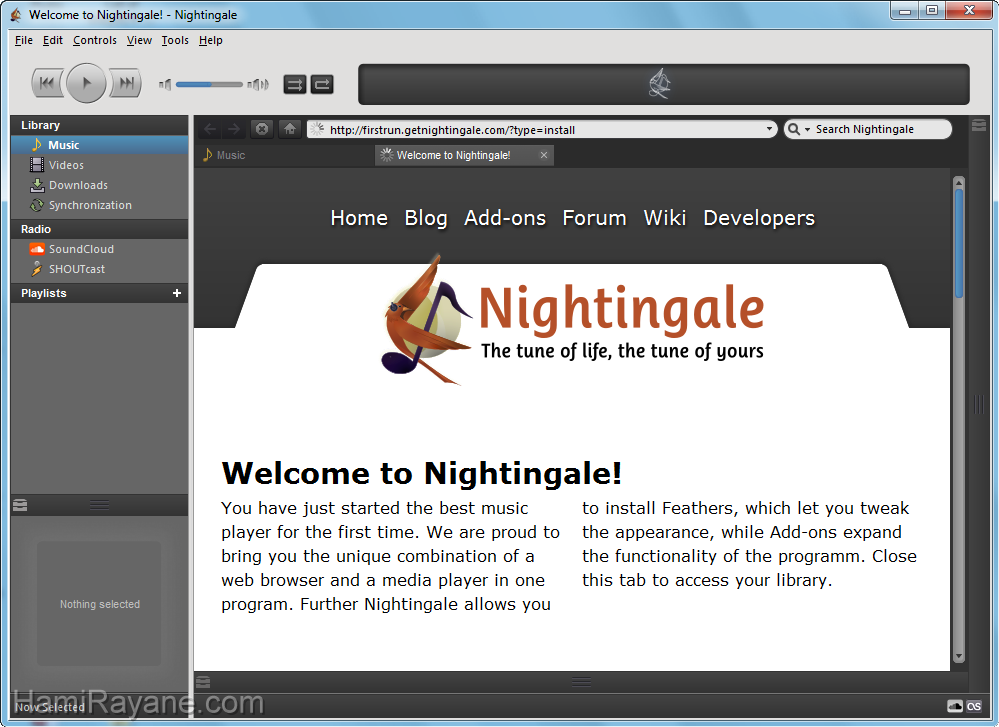Toggle the right sidebar pane icon
This screenshot has height=727, width=999.
(979, 126)
